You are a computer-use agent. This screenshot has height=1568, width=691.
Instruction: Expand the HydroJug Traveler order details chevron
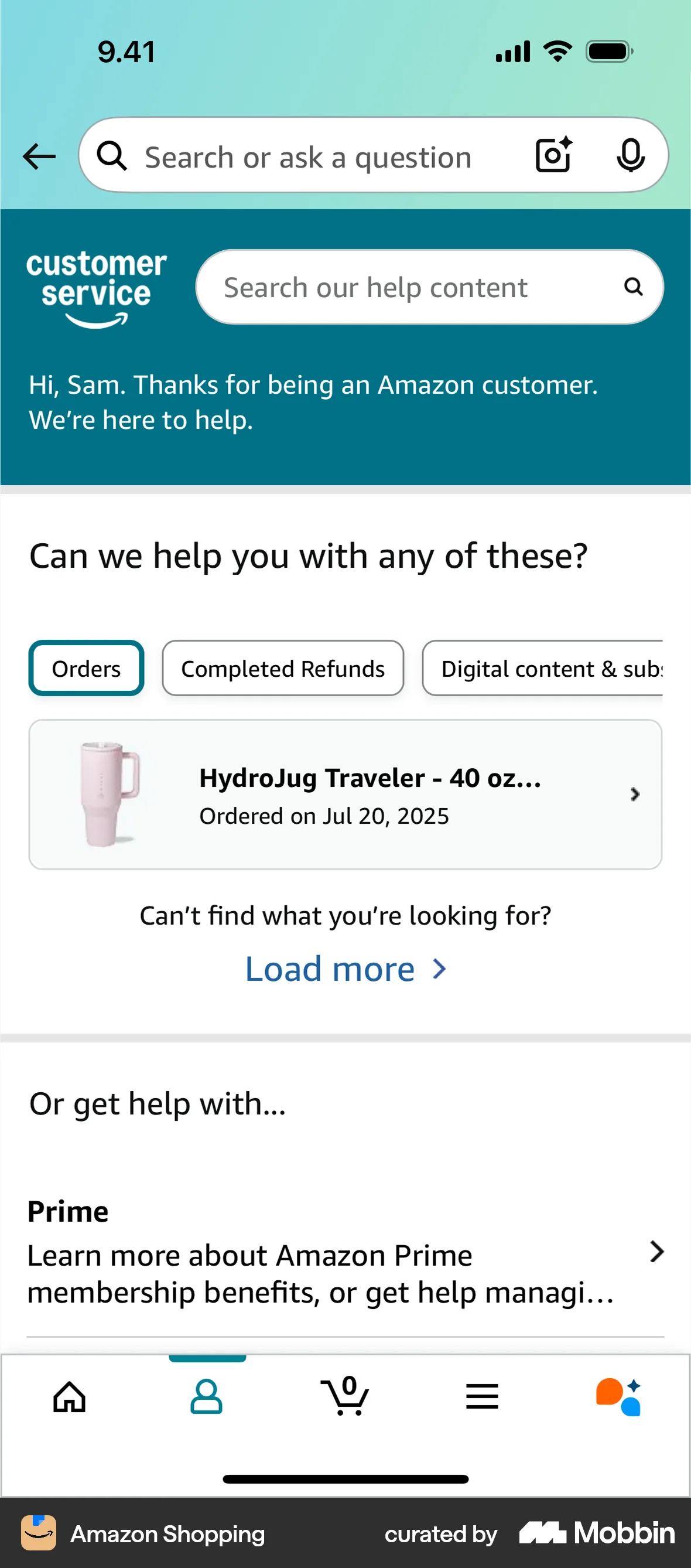point(635,795)
